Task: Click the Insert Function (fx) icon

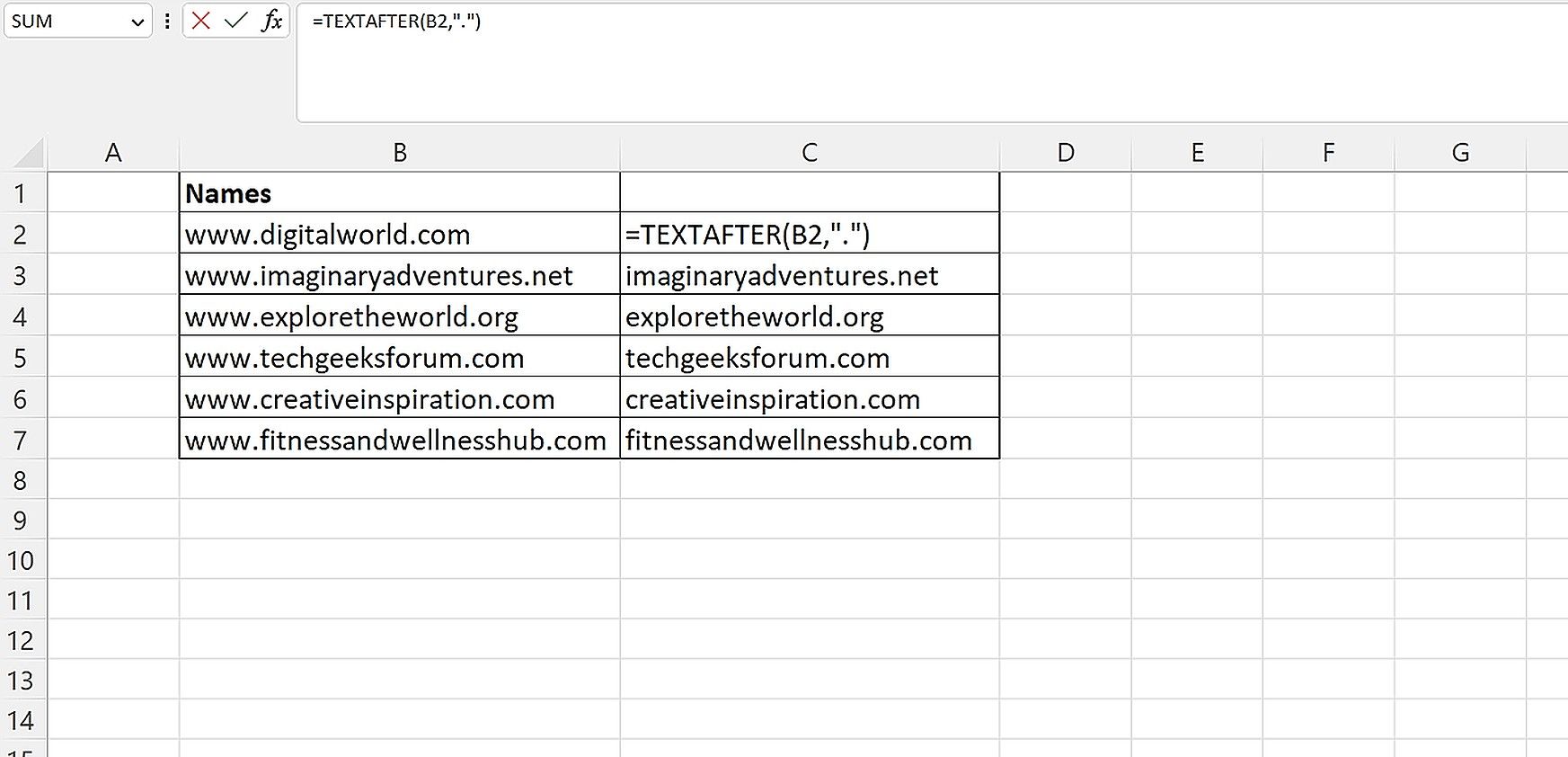Action: point(272,21)
